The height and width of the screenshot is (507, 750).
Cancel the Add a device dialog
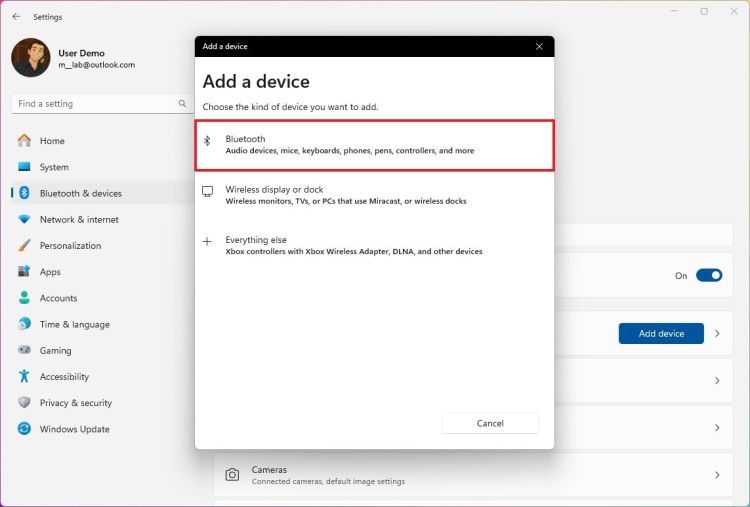click(490, 423)
